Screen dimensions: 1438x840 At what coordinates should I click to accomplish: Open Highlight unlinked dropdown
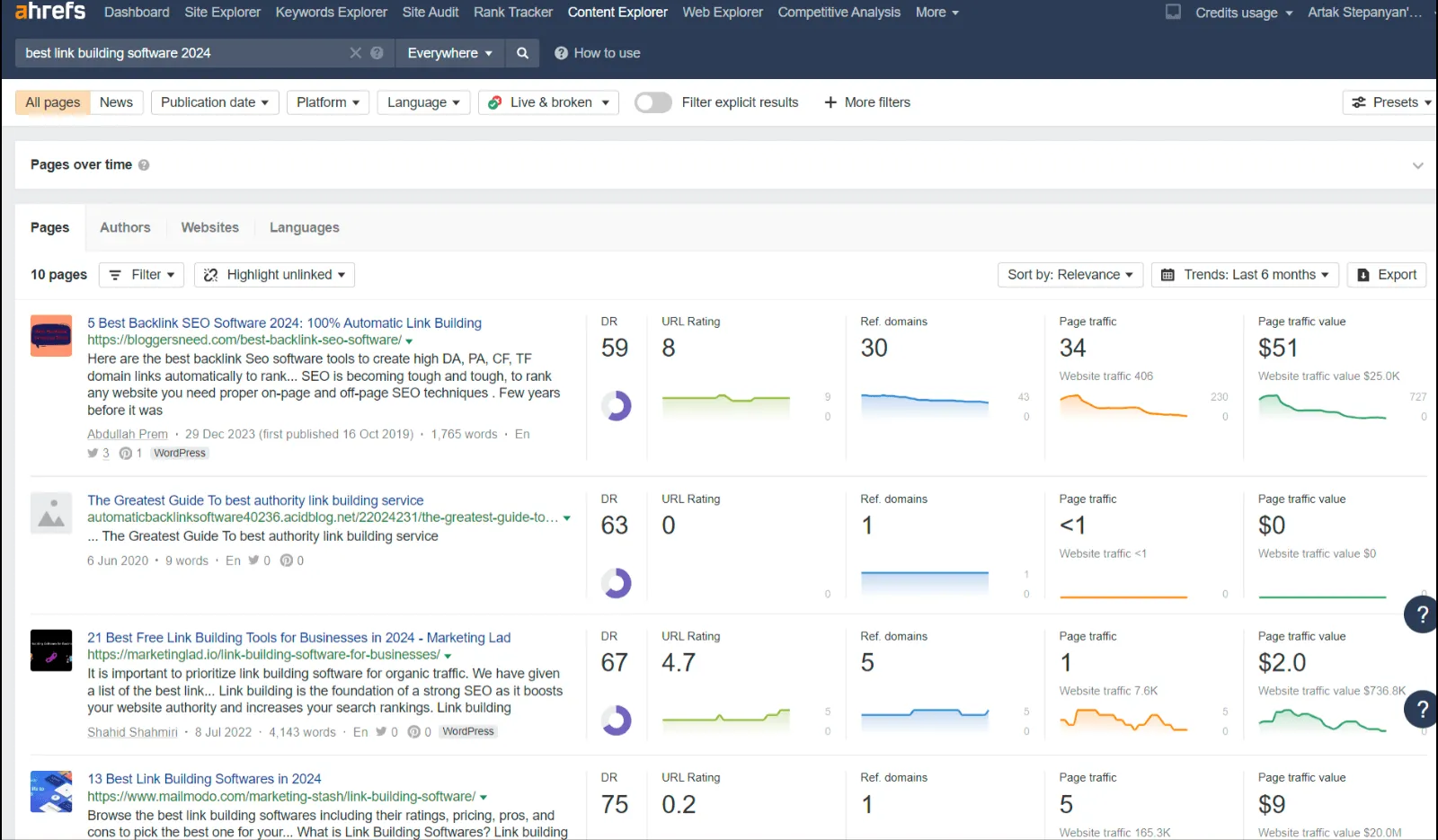pyautogui.click(x=275, y=275)
